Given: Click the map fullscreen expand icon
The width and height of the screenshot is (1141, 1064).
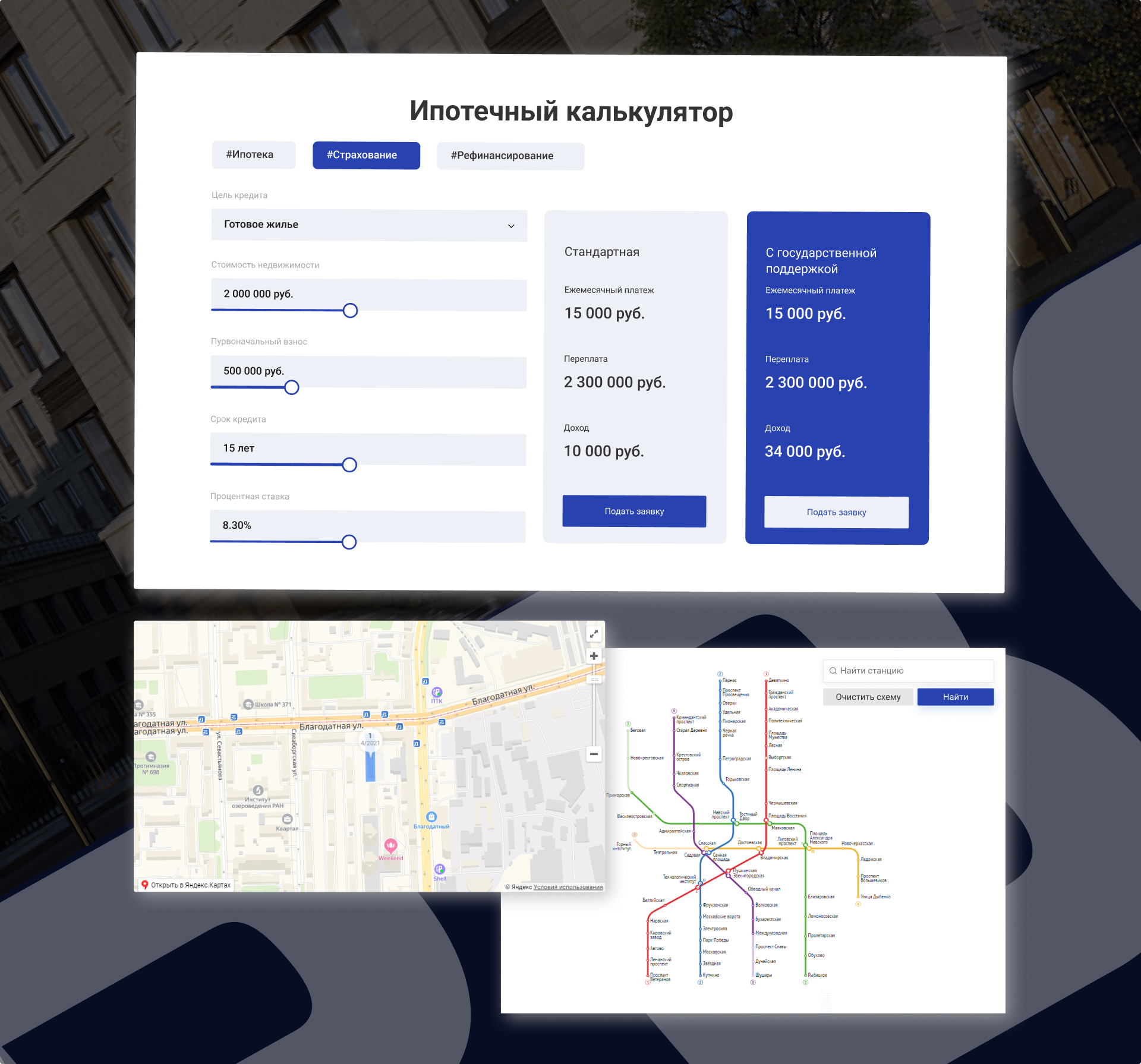Looking at the screenshot, I should point(593,634).
